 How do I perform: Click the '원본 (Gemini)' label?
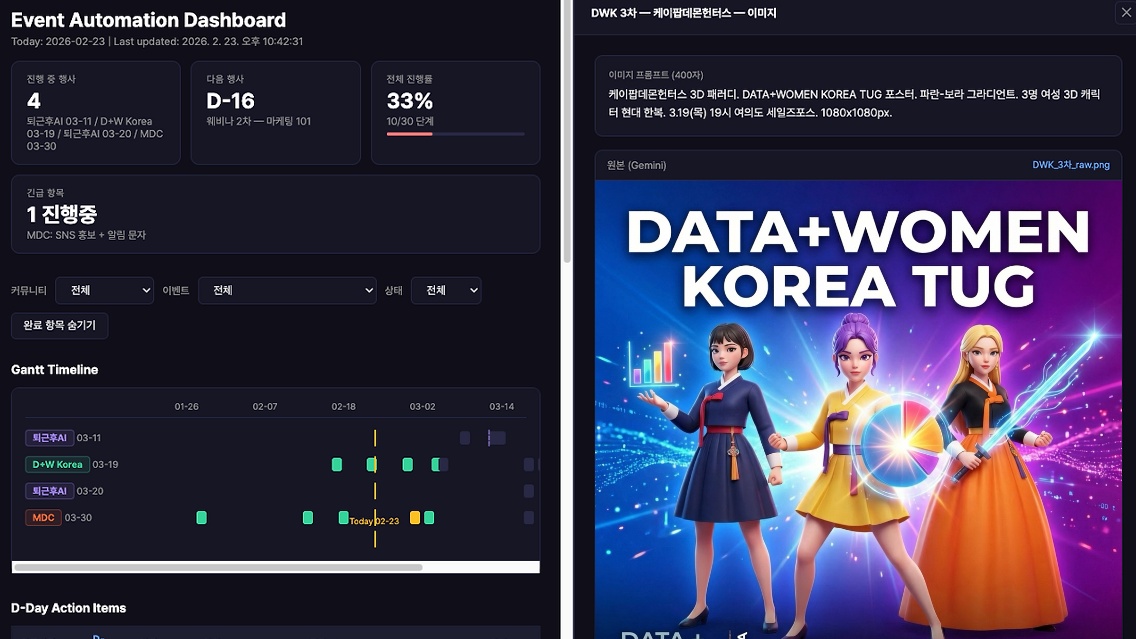[x=636, y=165]
